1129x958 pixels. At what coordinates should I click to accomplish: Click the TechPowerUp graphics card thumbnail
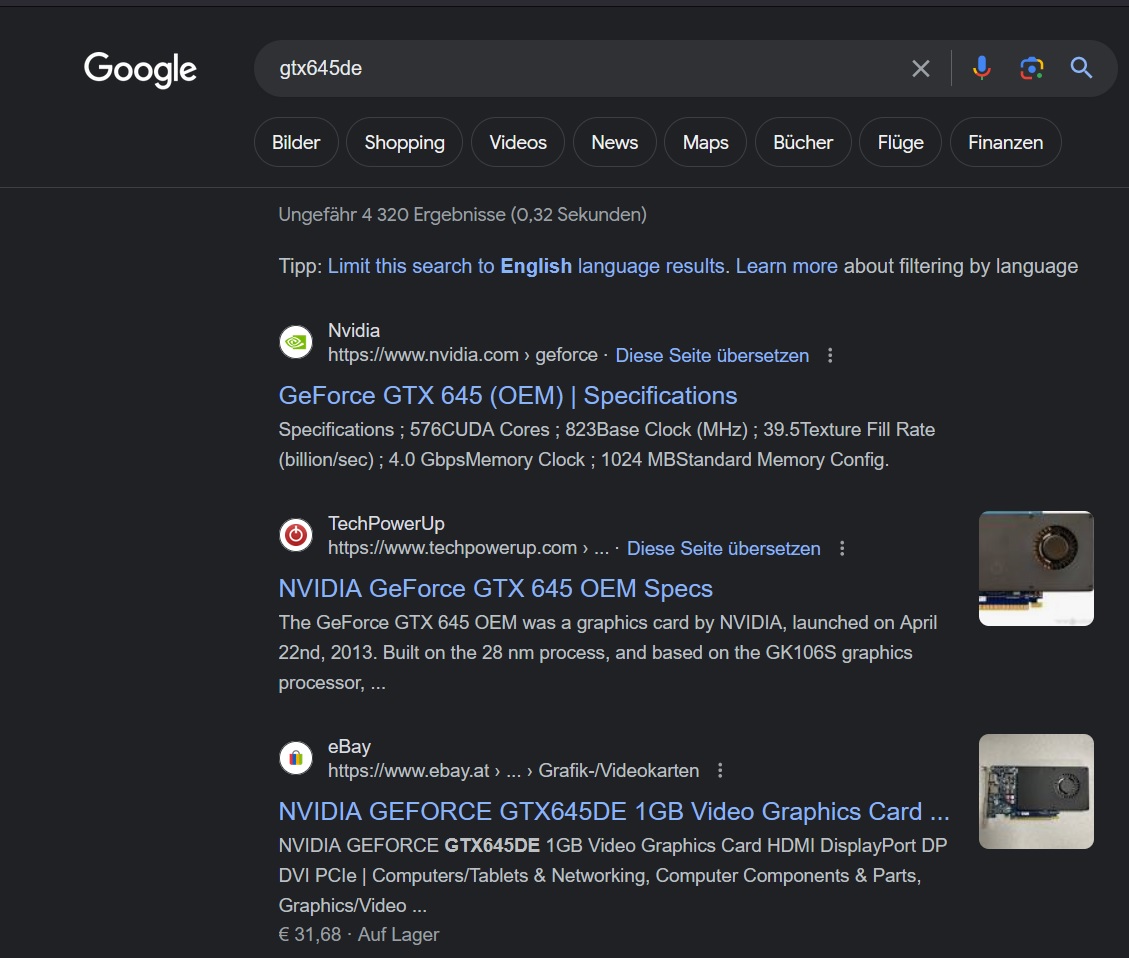[x=1036, y=569]
